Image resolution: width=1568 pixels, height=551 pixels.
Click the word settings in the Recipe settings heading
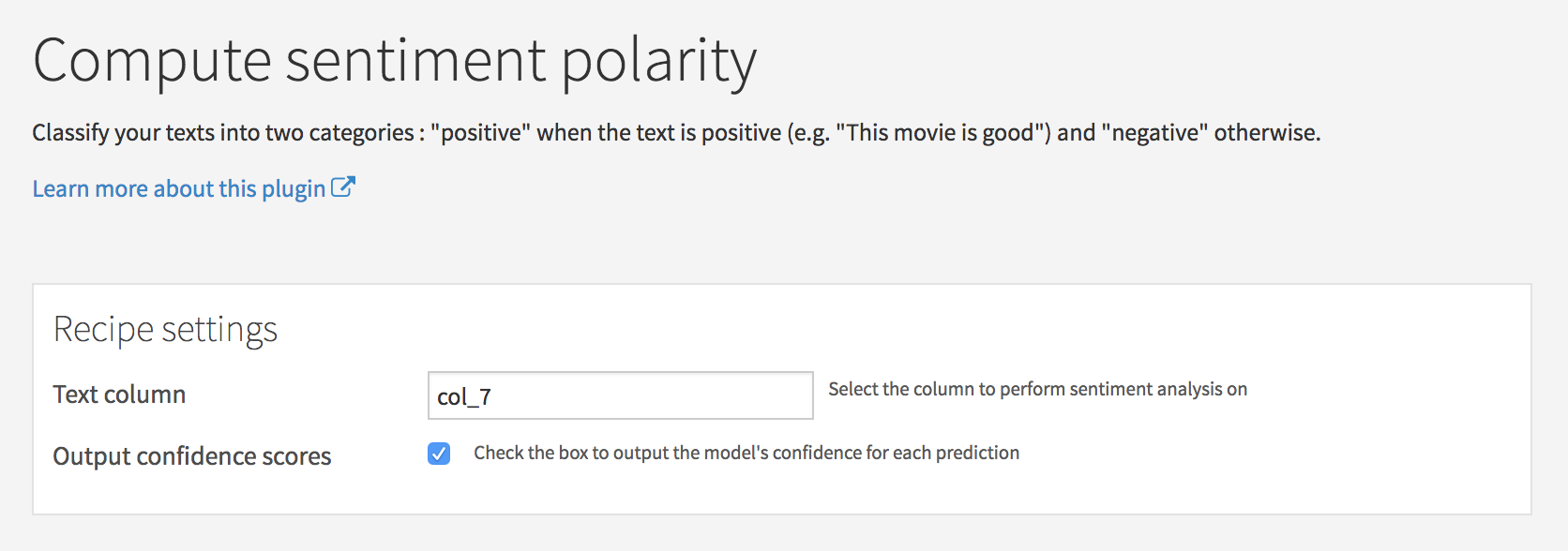219,330
